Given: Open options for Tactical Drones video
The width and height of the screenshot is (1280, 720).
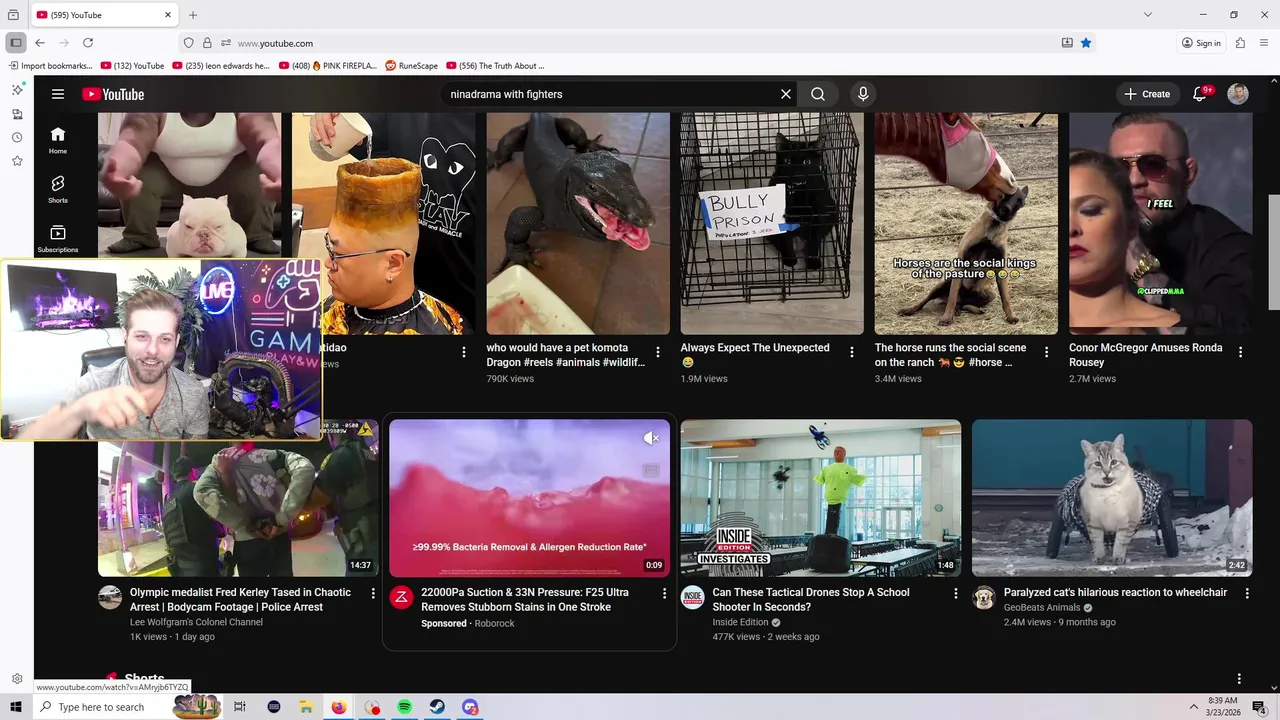Looking at the screenshot, I should pyautogui.click(x=955, y=593).
